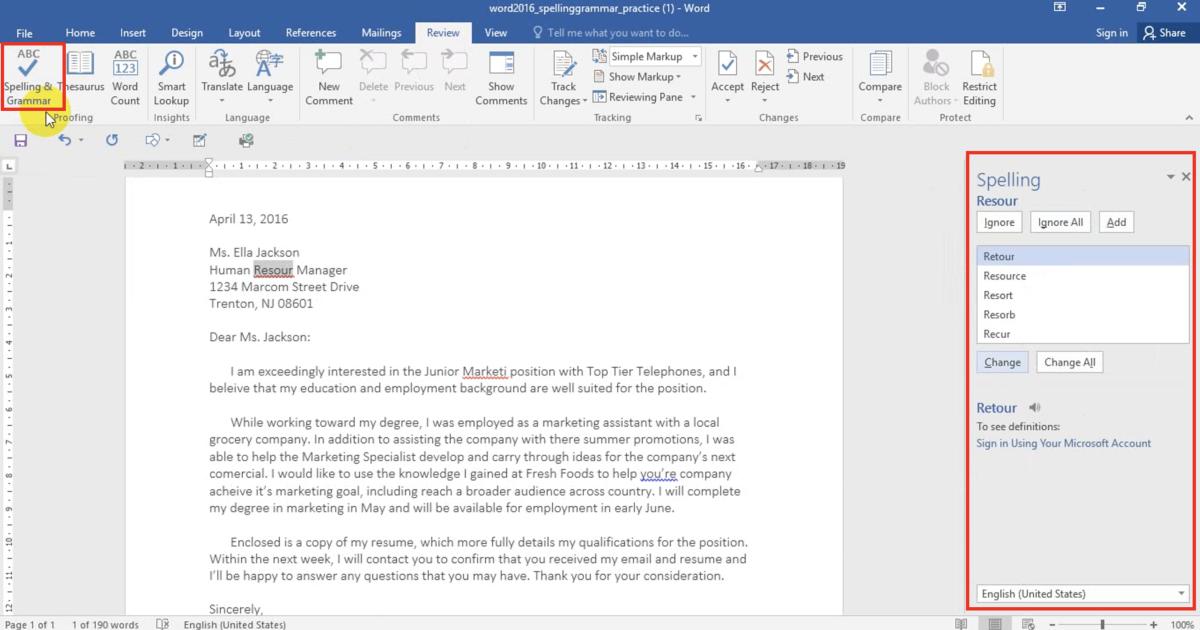The height and width of the screenshot is (630, 1200).
Task: Switch to the Home tab
Action: (x=80, y=33)
